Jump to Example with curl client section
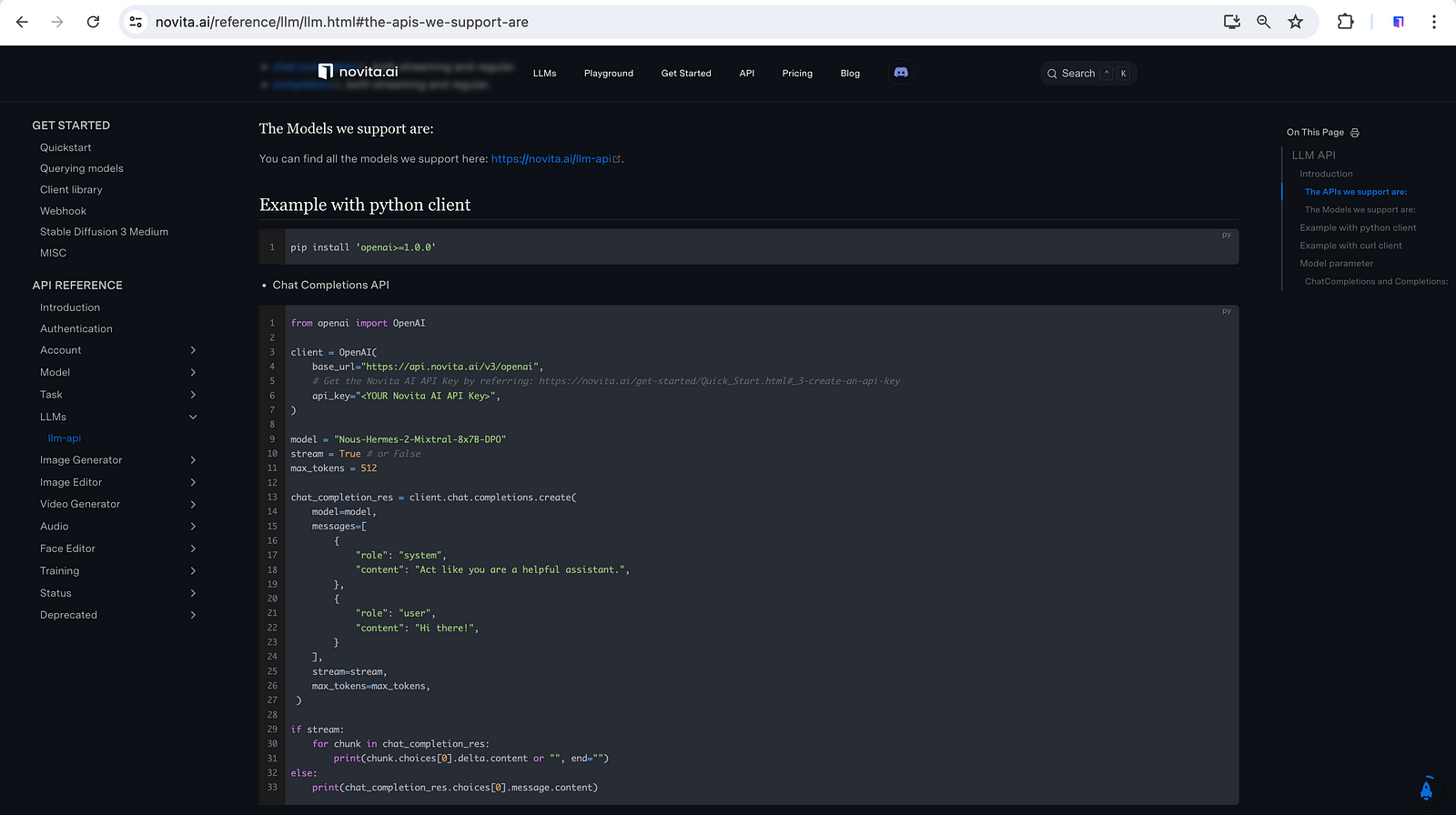 pyautogui.click(x=1350, y=246)
